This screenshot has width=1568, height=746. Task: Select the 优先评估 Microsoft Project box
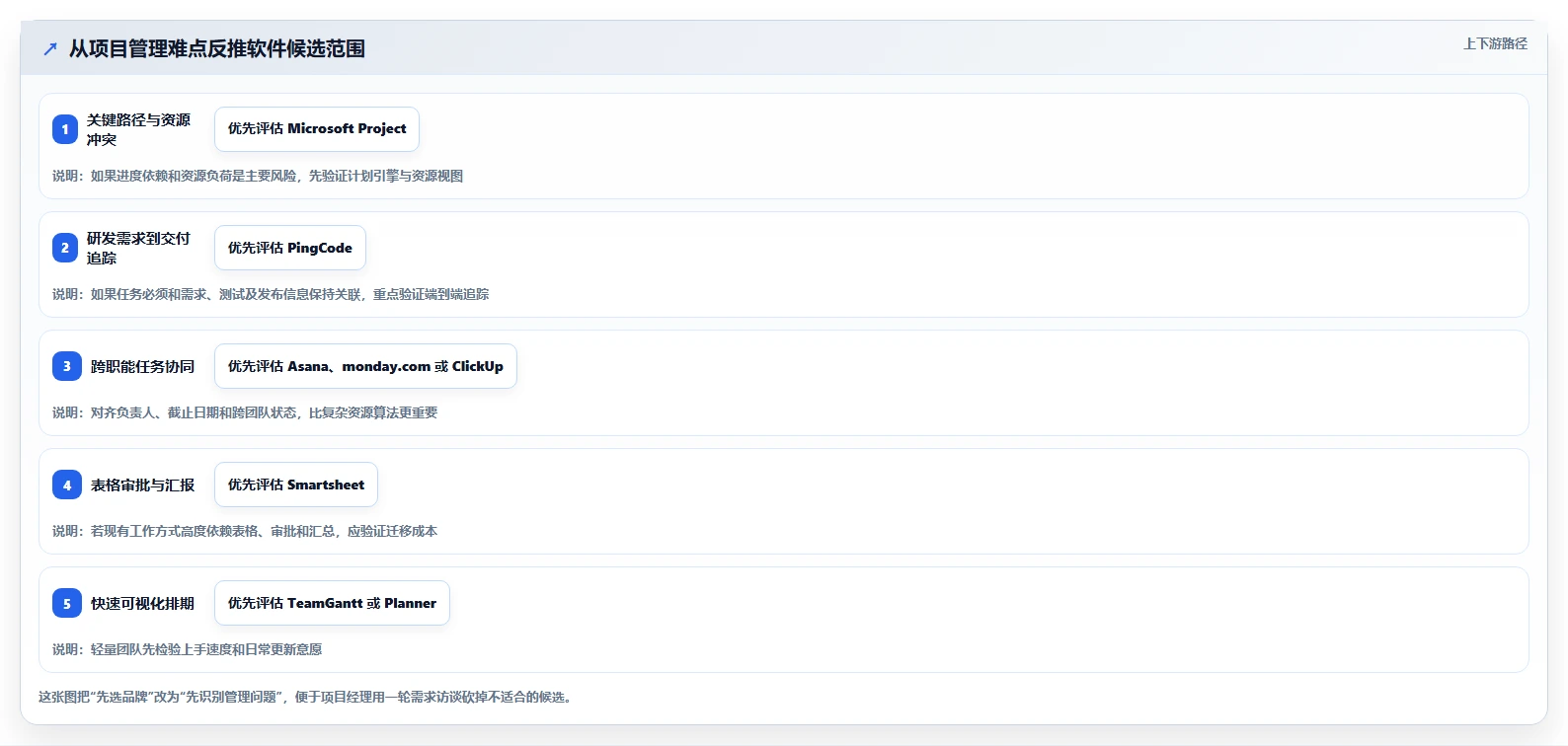317,129
